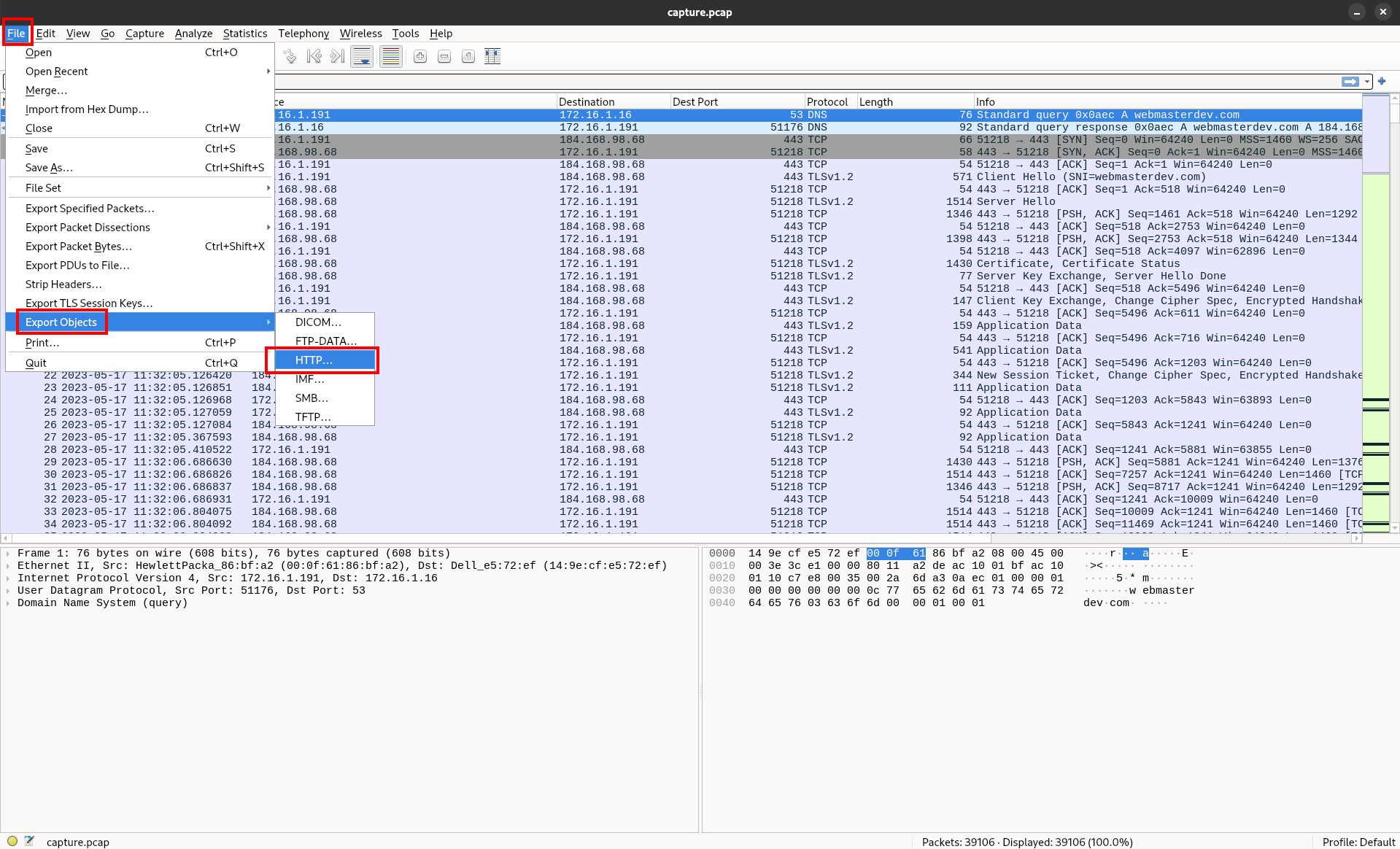
Task: Open display filter history dropdown
Action: (1367, 82)
